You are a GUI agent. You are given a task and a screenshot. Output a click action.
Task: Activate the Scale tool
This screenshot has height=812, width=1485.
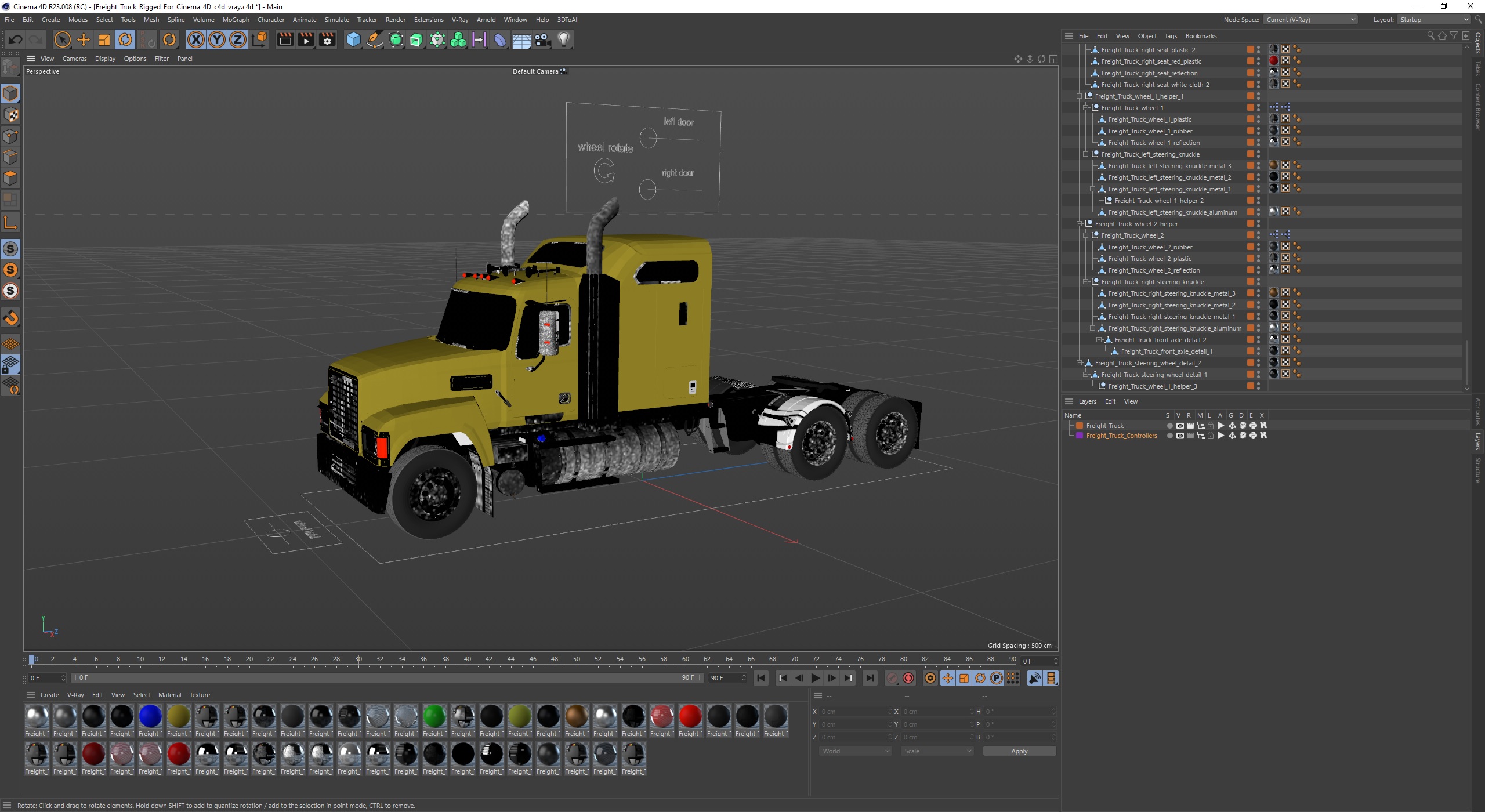click(104, 39)
